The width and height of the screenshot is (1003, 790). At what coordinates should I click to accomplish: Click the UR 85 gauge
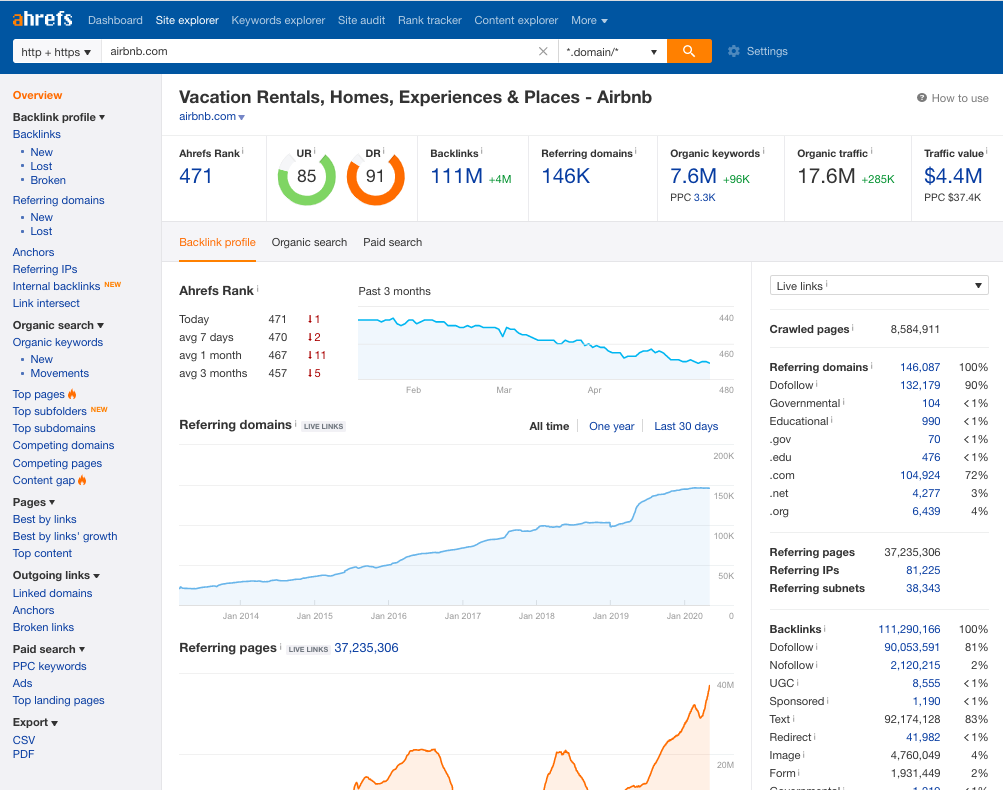pyautogui.click(x=306, y=177)
